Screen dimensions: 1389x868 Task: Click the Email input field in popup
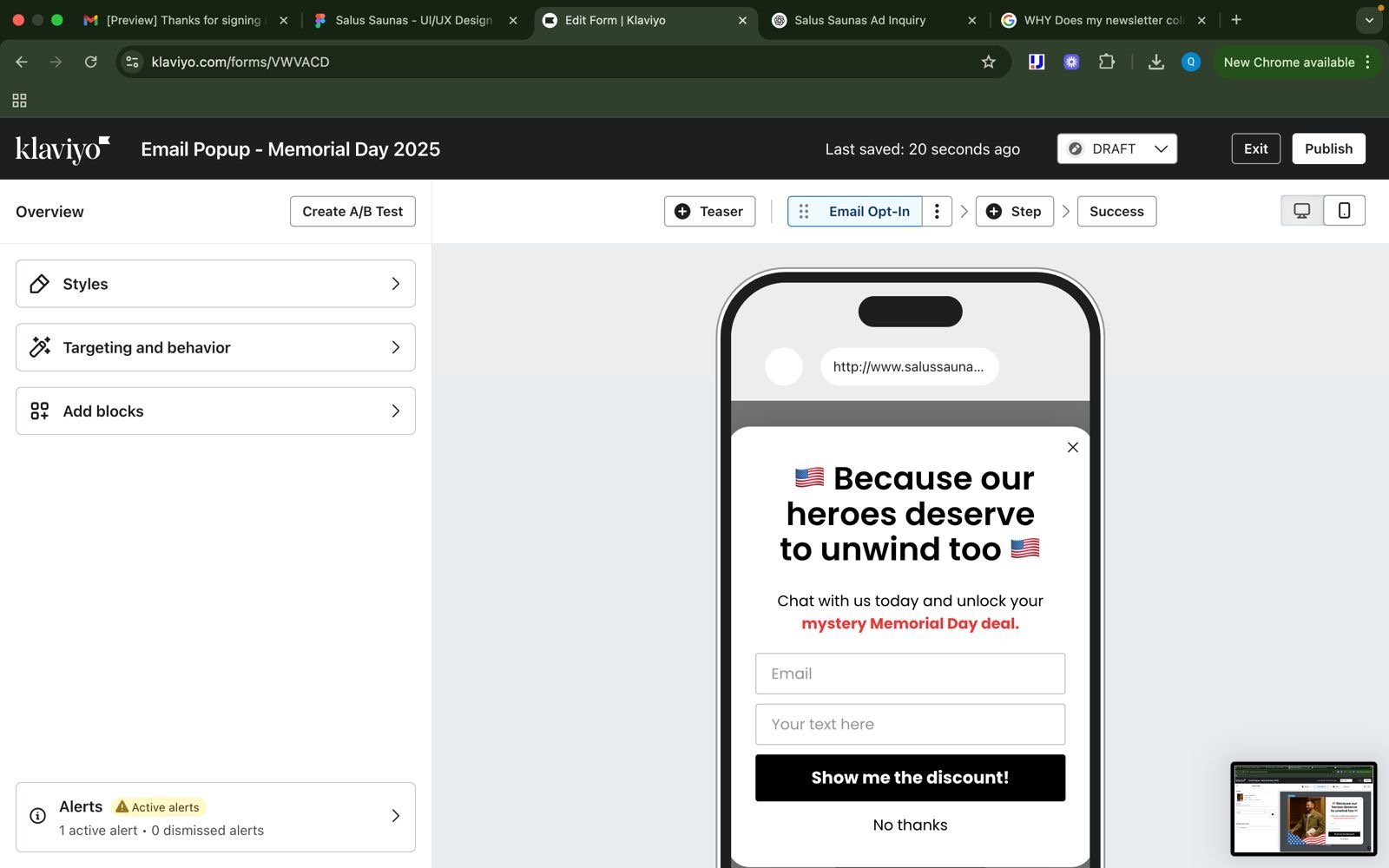point(910,674)
